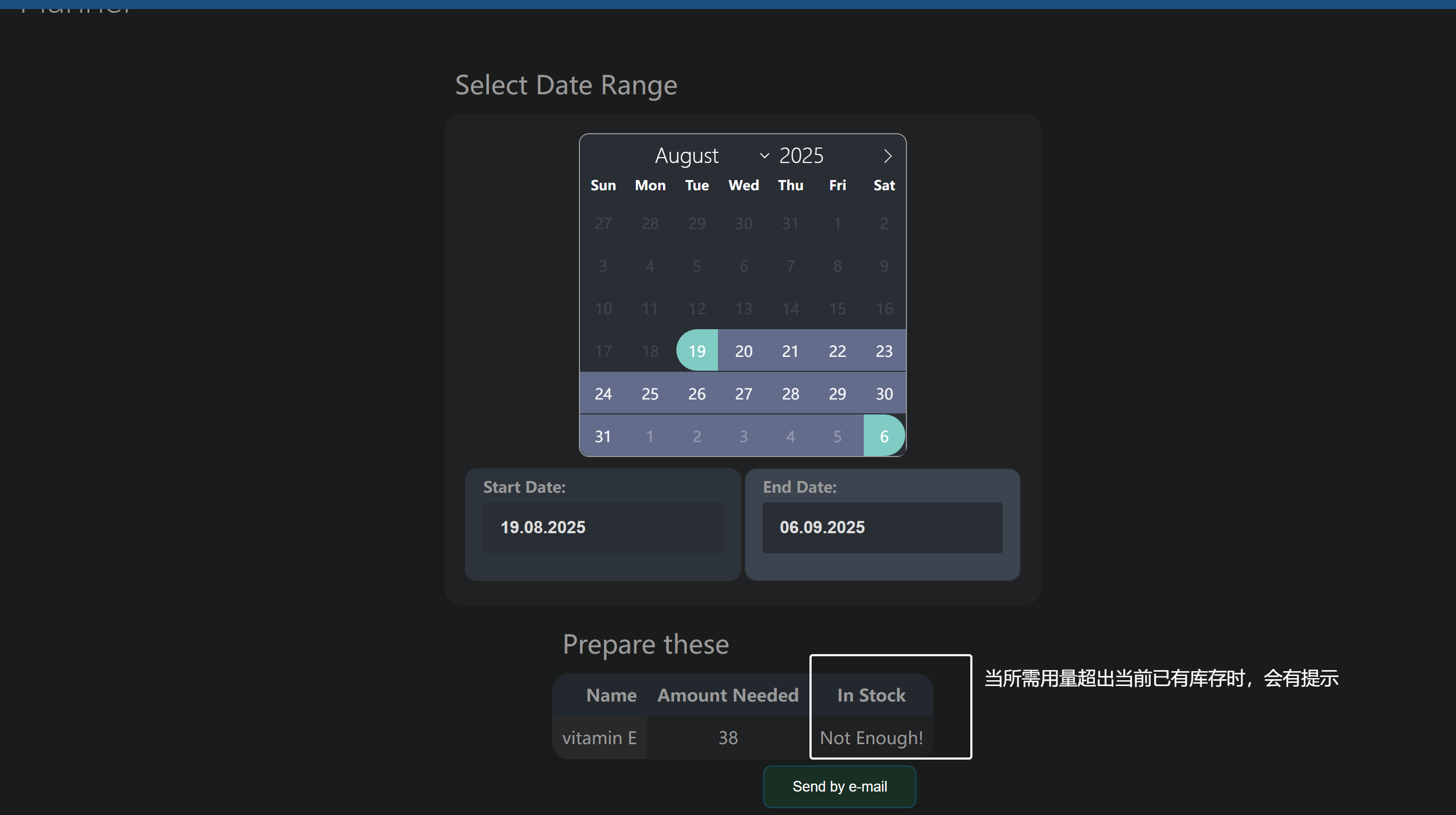The height and width of the screenshot is (815, 1456).
Task: Click the dropdown chevron next to August
Action: tap(764, 156)
